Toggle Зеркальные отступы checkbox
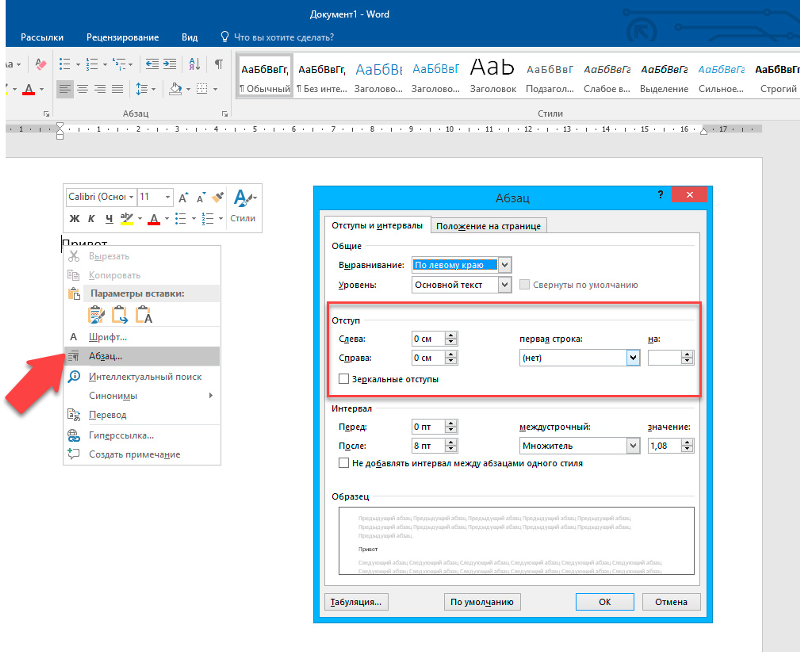 (344, 379)
